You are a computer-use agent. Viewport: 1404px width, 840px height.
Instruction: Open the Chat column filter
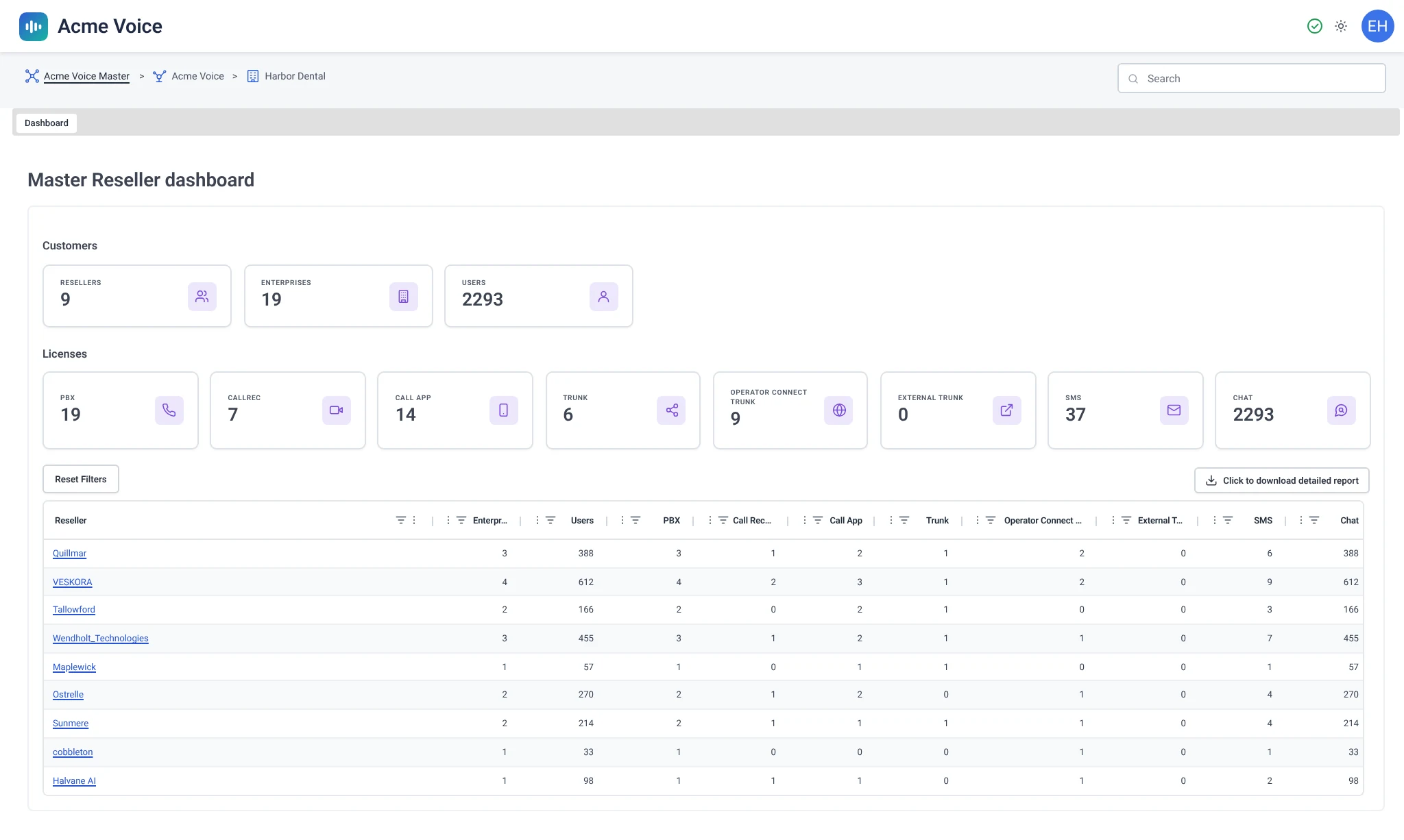click(1314, 520)
